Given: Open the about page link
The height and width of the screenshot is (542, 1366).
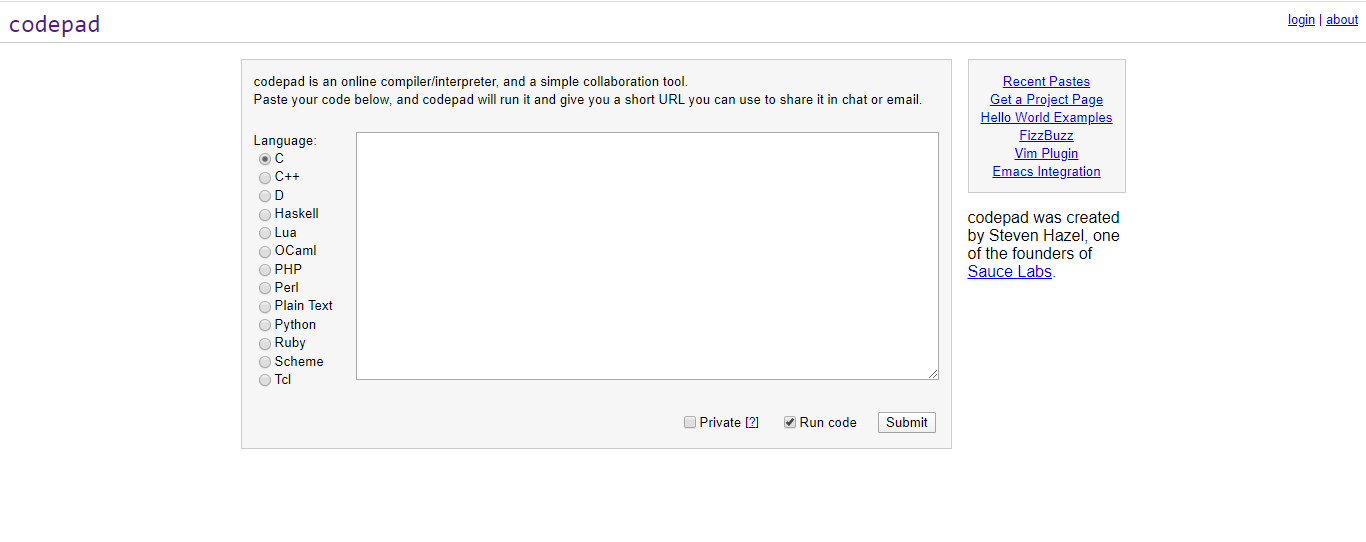Looking at the screenshot, I should (1342, 20).
